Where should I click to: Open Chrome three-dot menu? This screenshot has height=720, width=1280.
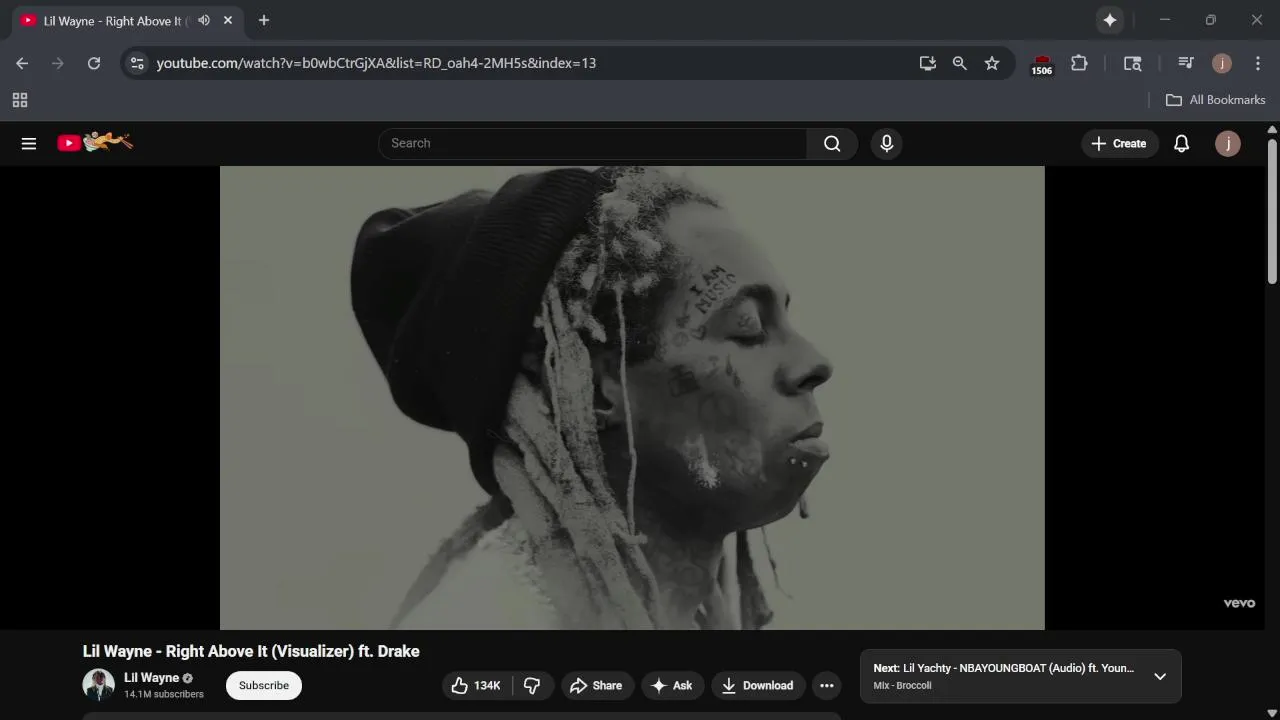click(x=1258, y=63)
